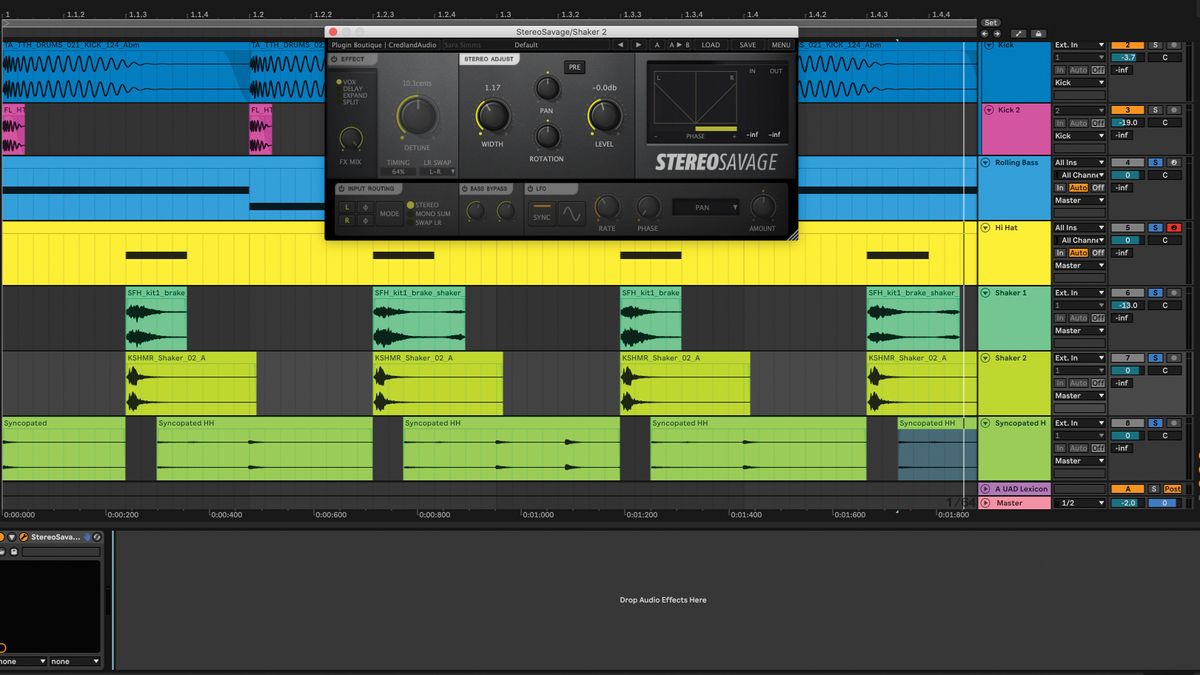The width and height of the screenshot is (1200, 675).
Task: Open the Ext. In dropdown on Shaker 1
Action: [x=1078, y=292]
